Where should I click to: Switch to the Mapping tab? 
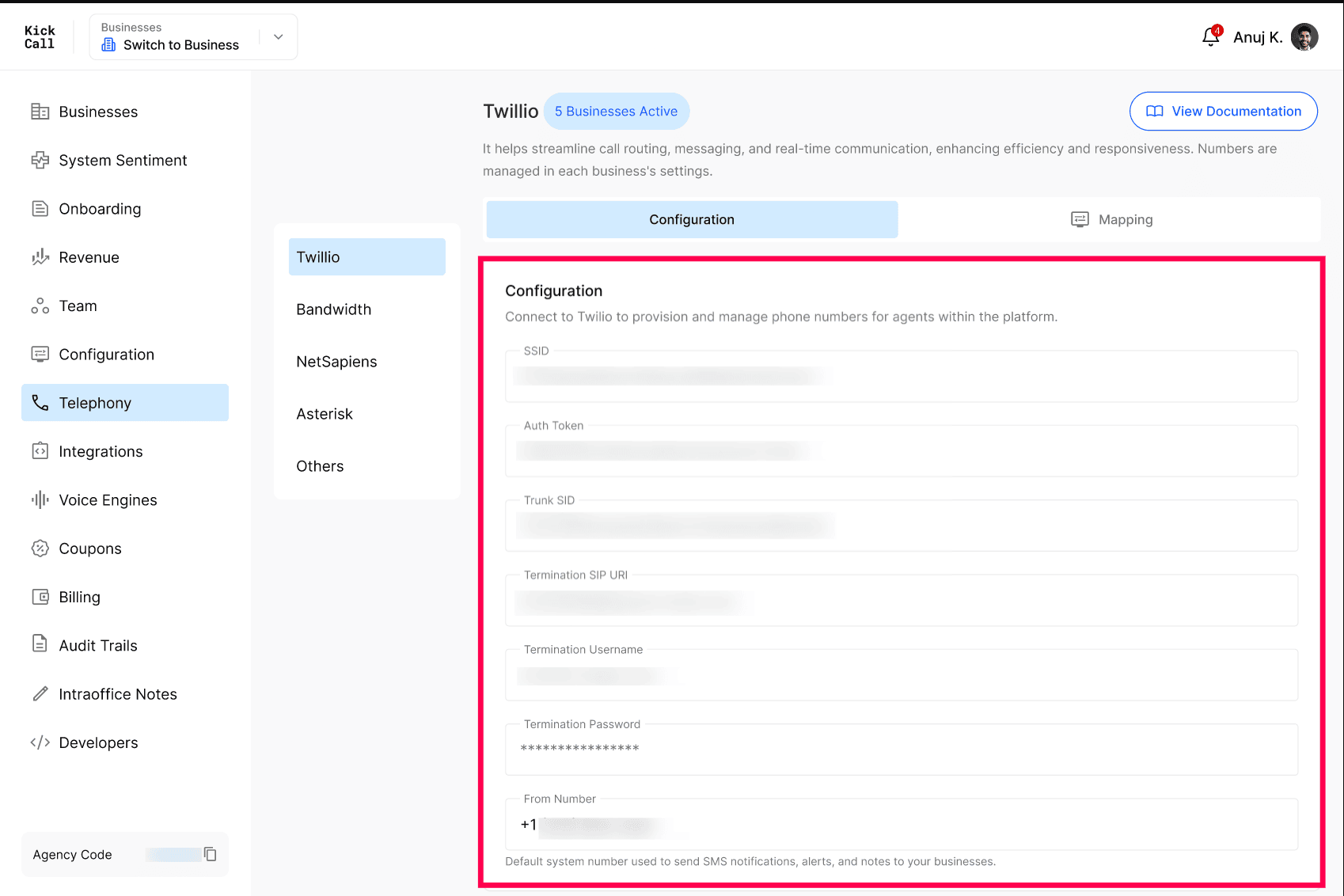1111,219
